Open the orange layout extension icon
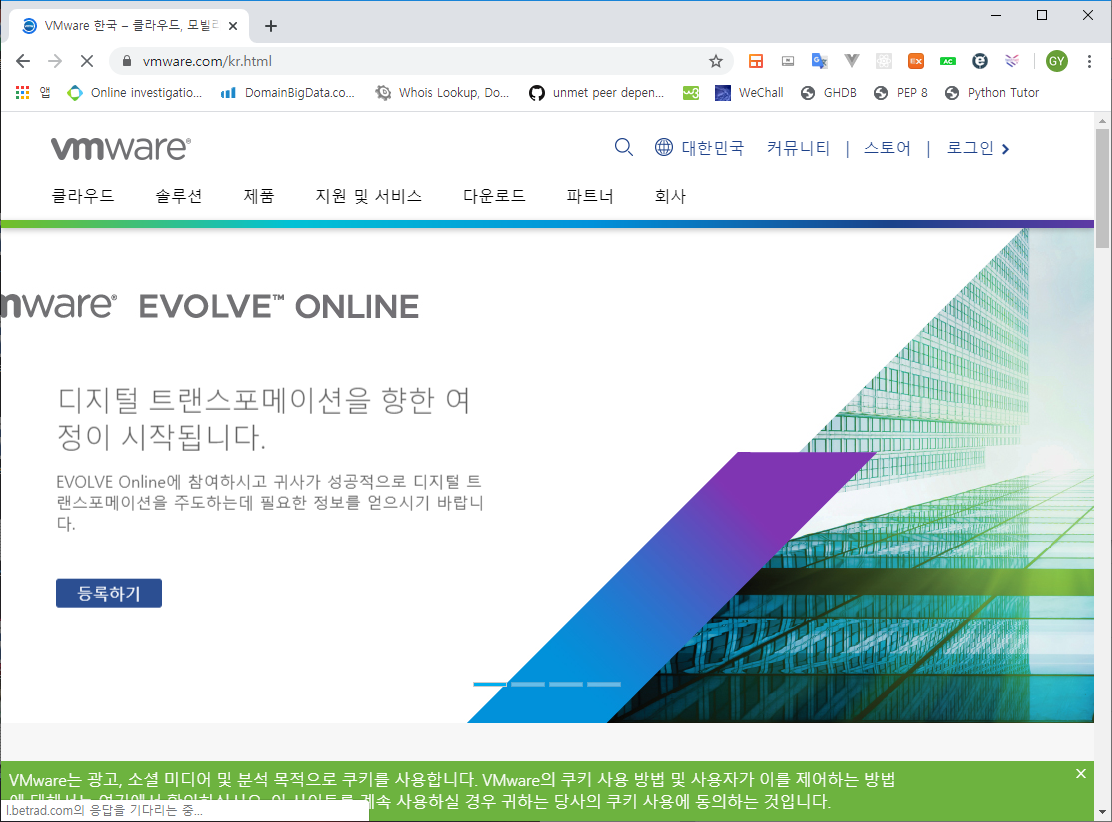This screenshot has height=822, width=1112. [x=756, y=61]
